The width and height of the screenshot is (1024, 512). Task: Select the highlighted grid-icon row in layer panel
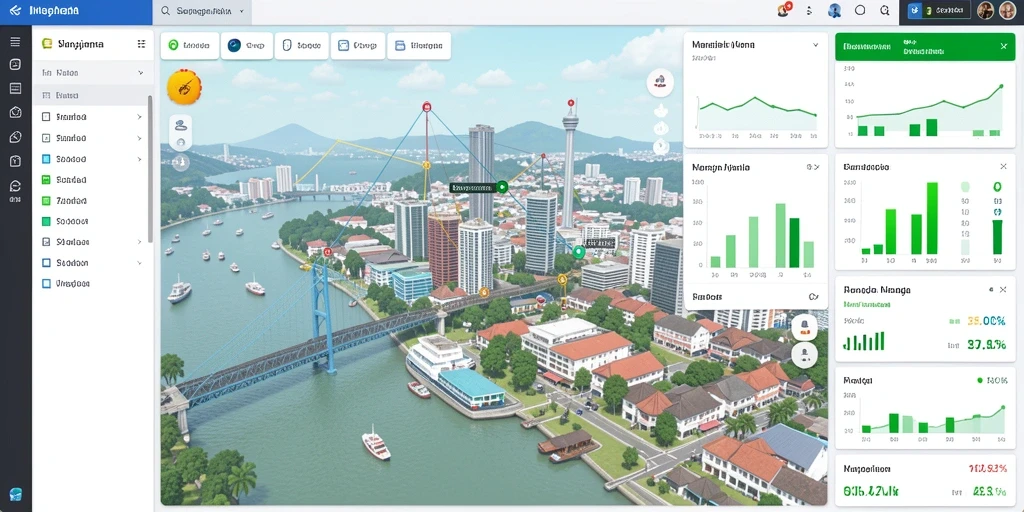(x=91, y=95)
